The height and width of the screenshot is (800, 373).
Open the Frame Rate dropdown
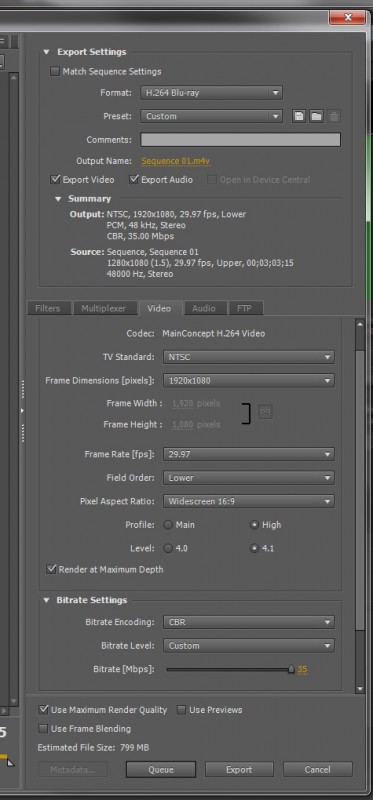pyautogui.click(x=248, y=454)
